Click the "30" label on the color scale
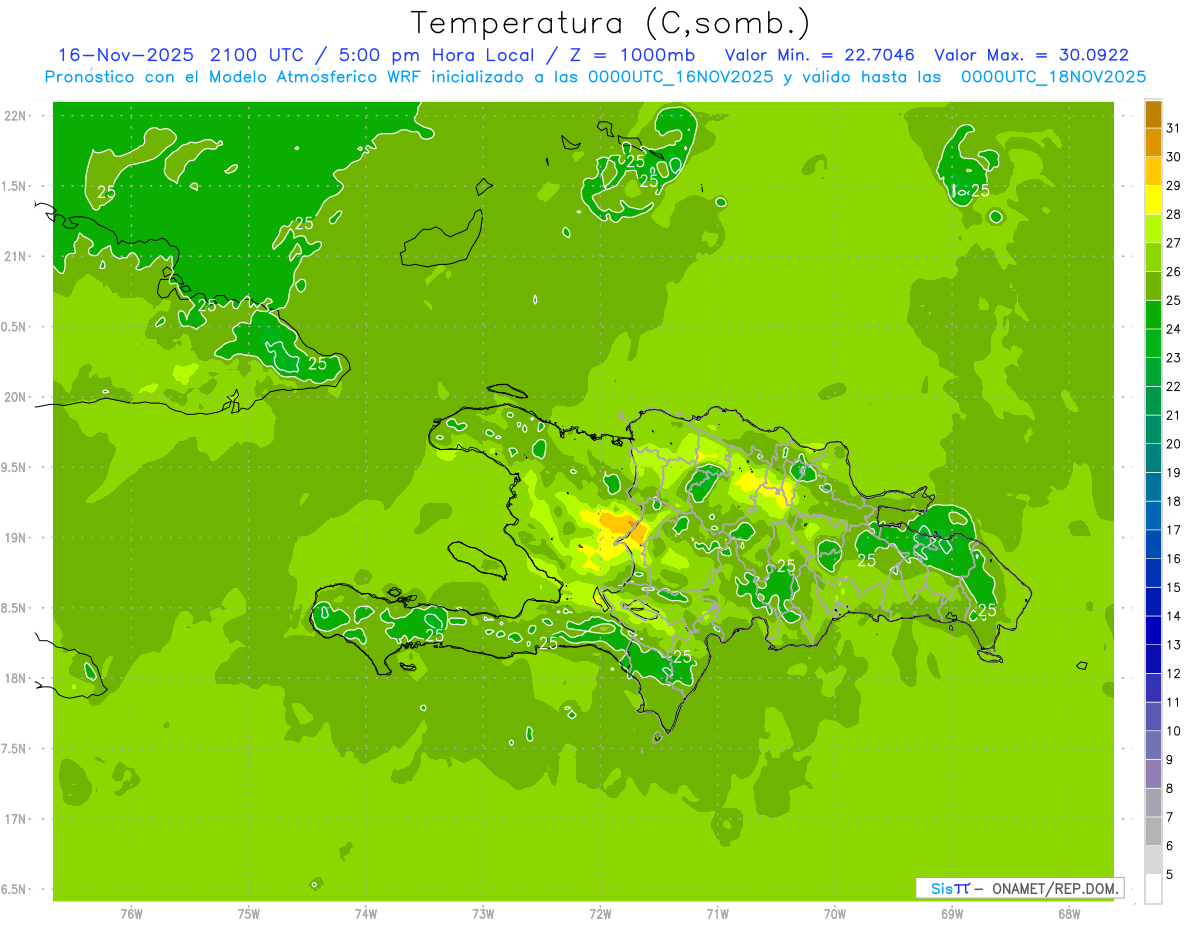This screenshot has height=927, width=1200. 1174,157
